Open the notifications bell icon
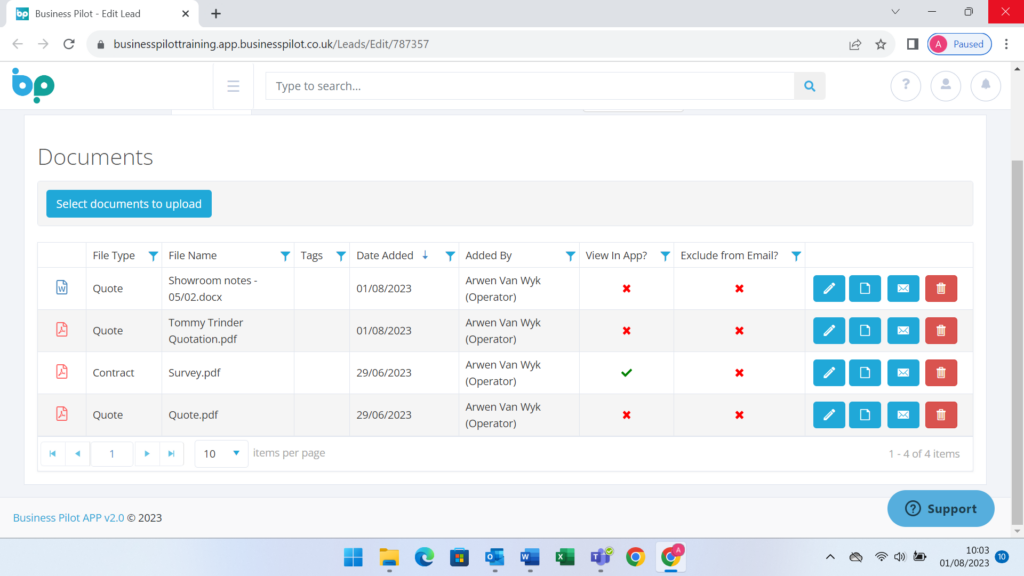 tap(985, 86)
